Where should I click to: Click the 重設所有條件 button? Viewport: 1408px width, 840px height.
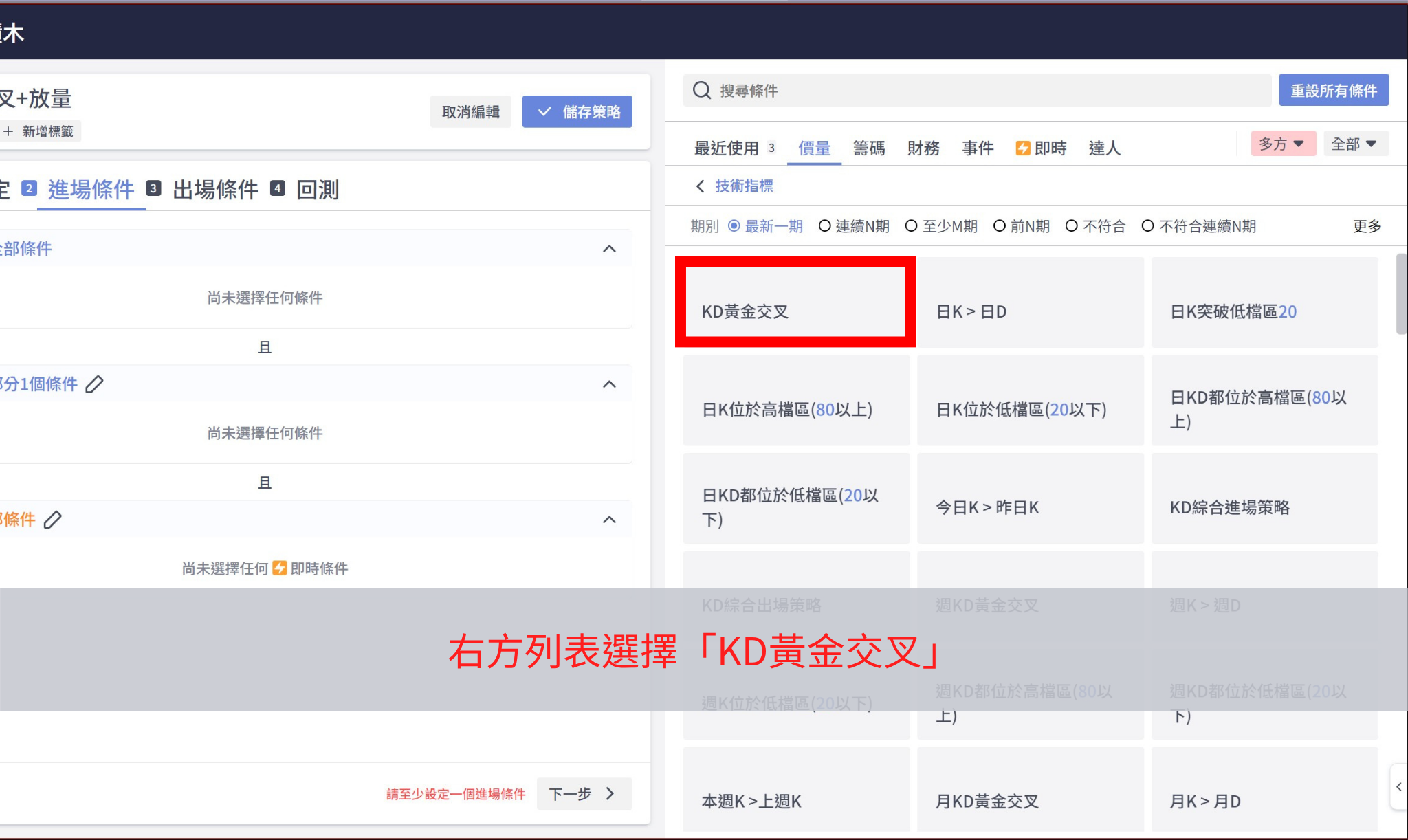click(1333, 91)
